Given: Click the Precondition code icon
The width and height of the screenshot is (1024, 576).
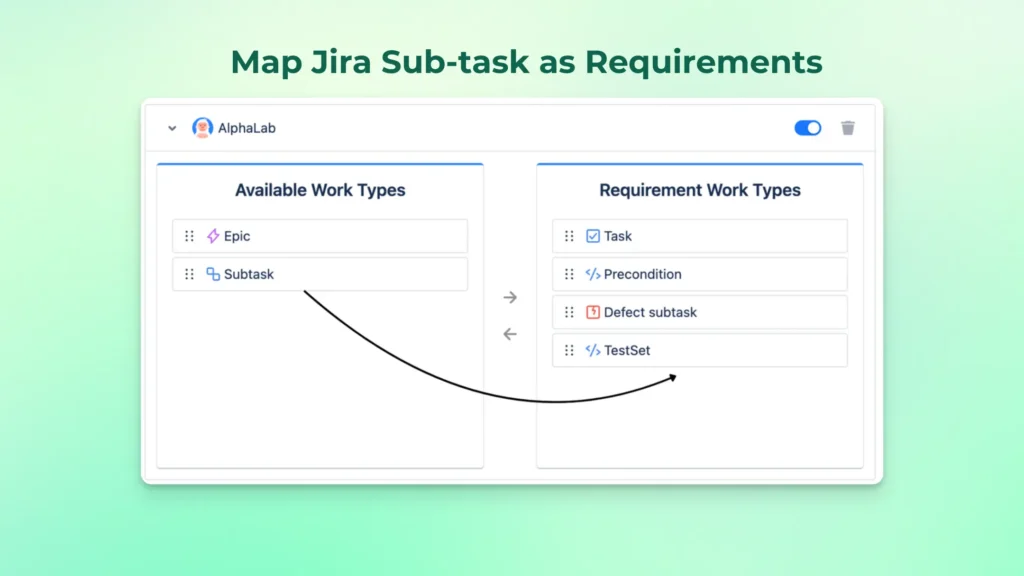Looking at the screenshot, I should [x=593, y=274].
